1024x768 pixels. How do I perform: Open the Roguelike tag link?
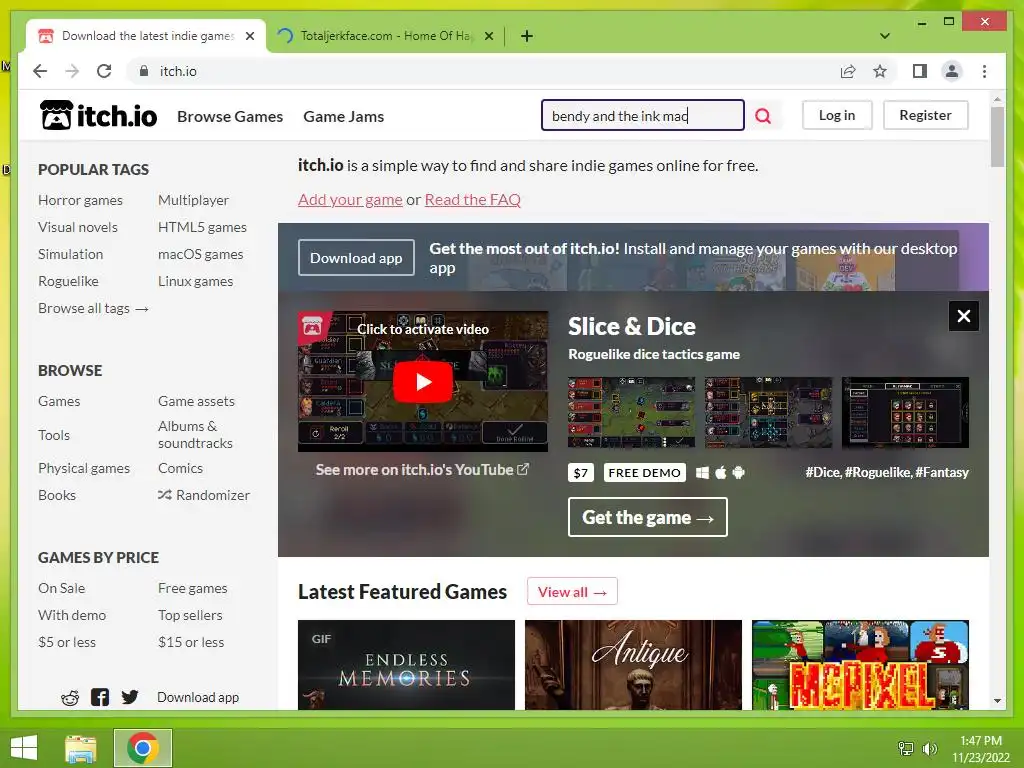(69, 281)
